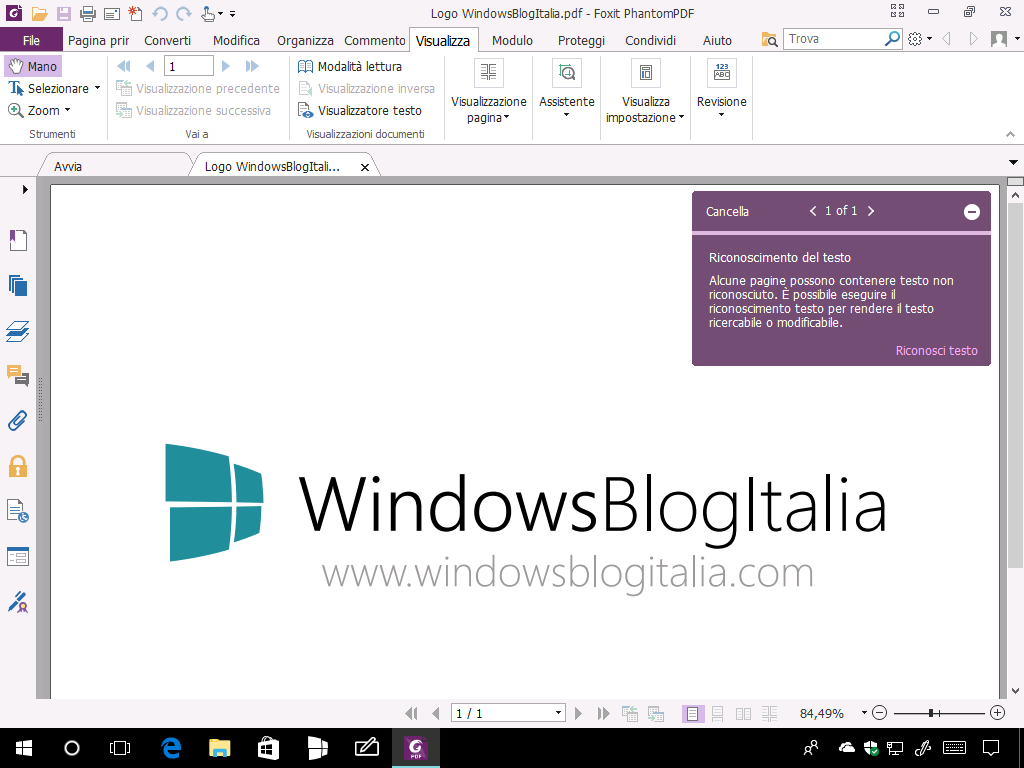Open advanced search folder icon beside Trova

(x=769, y=39)
